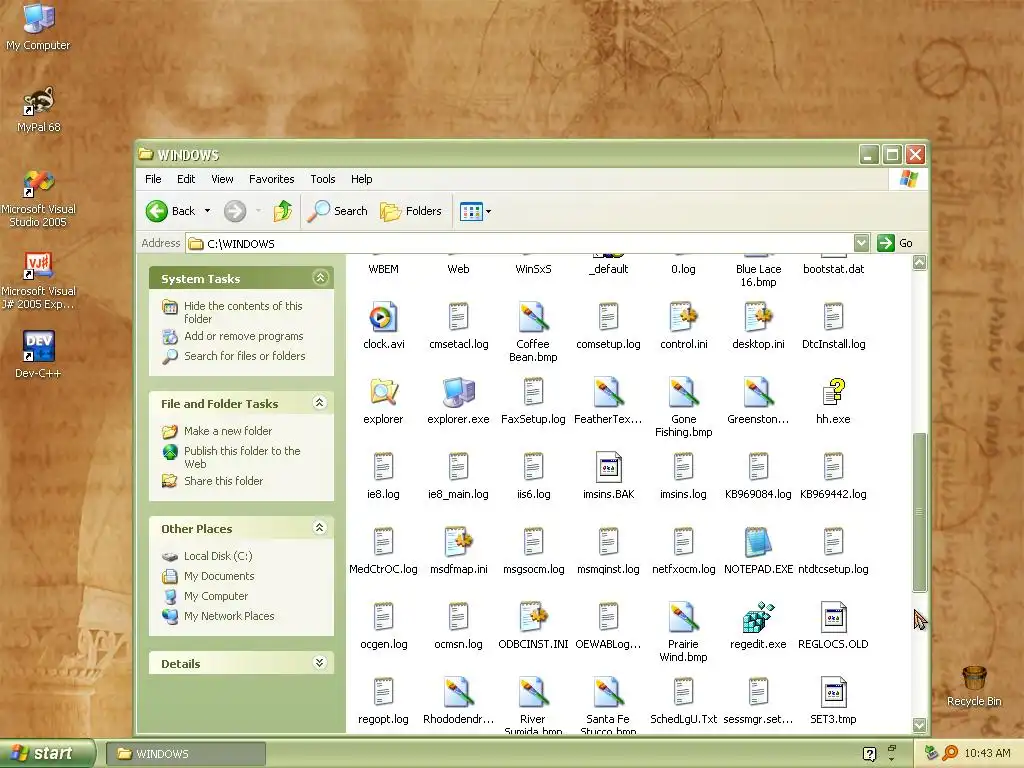This screenshot has width=1024, height=768.
Task: Select the ie8.log file icon
Action: pos(383,468)
